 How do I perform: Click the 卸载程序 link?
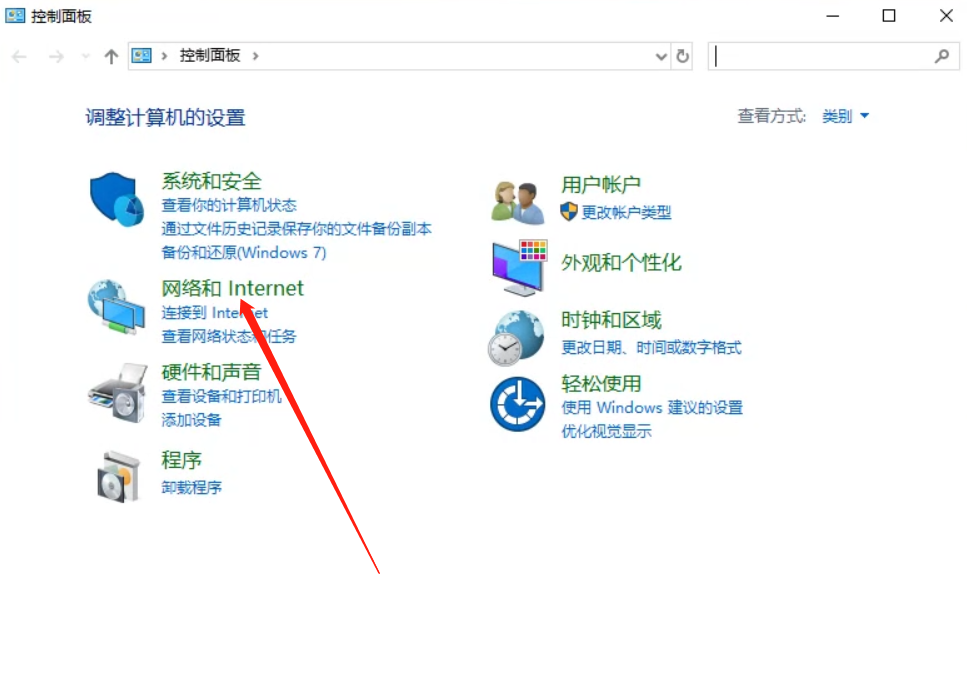click(x=191, y=487)
